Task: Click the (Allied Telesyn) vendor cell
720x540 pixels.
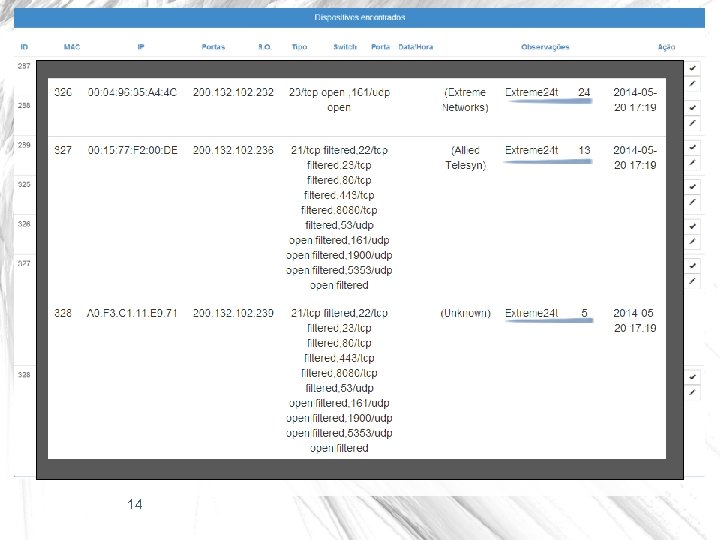Action: pos(465,158)
